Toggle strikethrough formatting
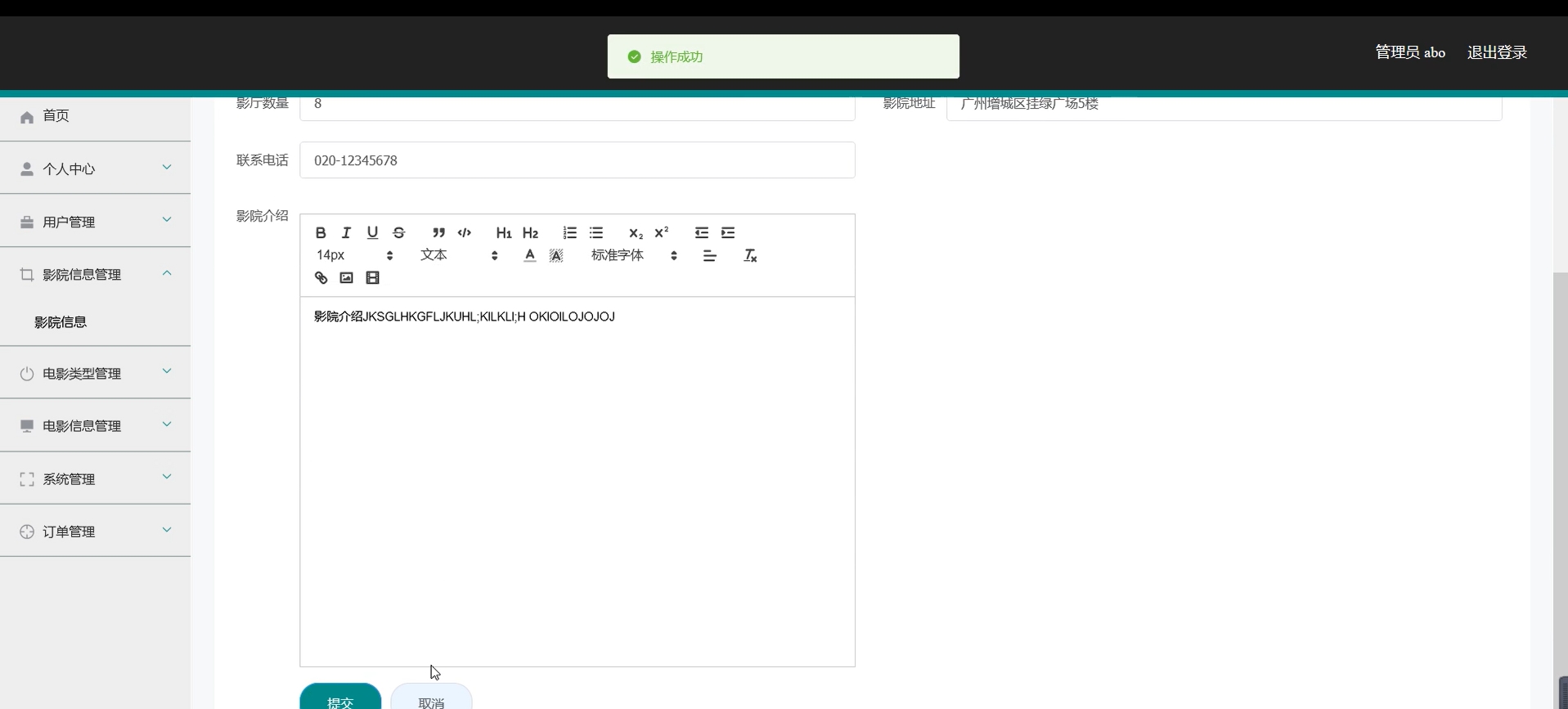Viewport: 1568px width, 709px height. tap(399, 233)
